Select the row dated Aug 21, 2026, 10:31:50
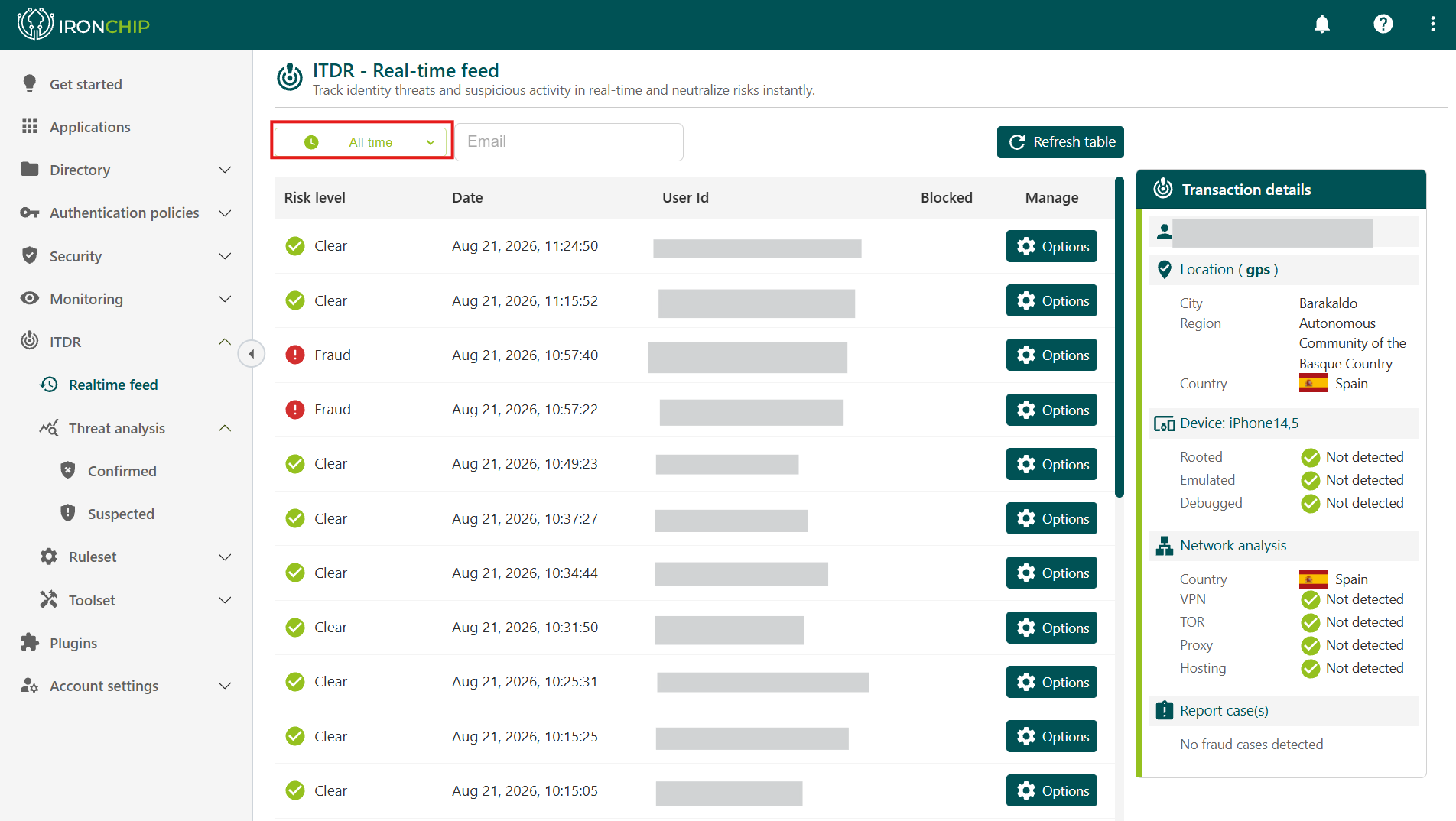This screenshot has height=821, width=1456. coord(693,628)
